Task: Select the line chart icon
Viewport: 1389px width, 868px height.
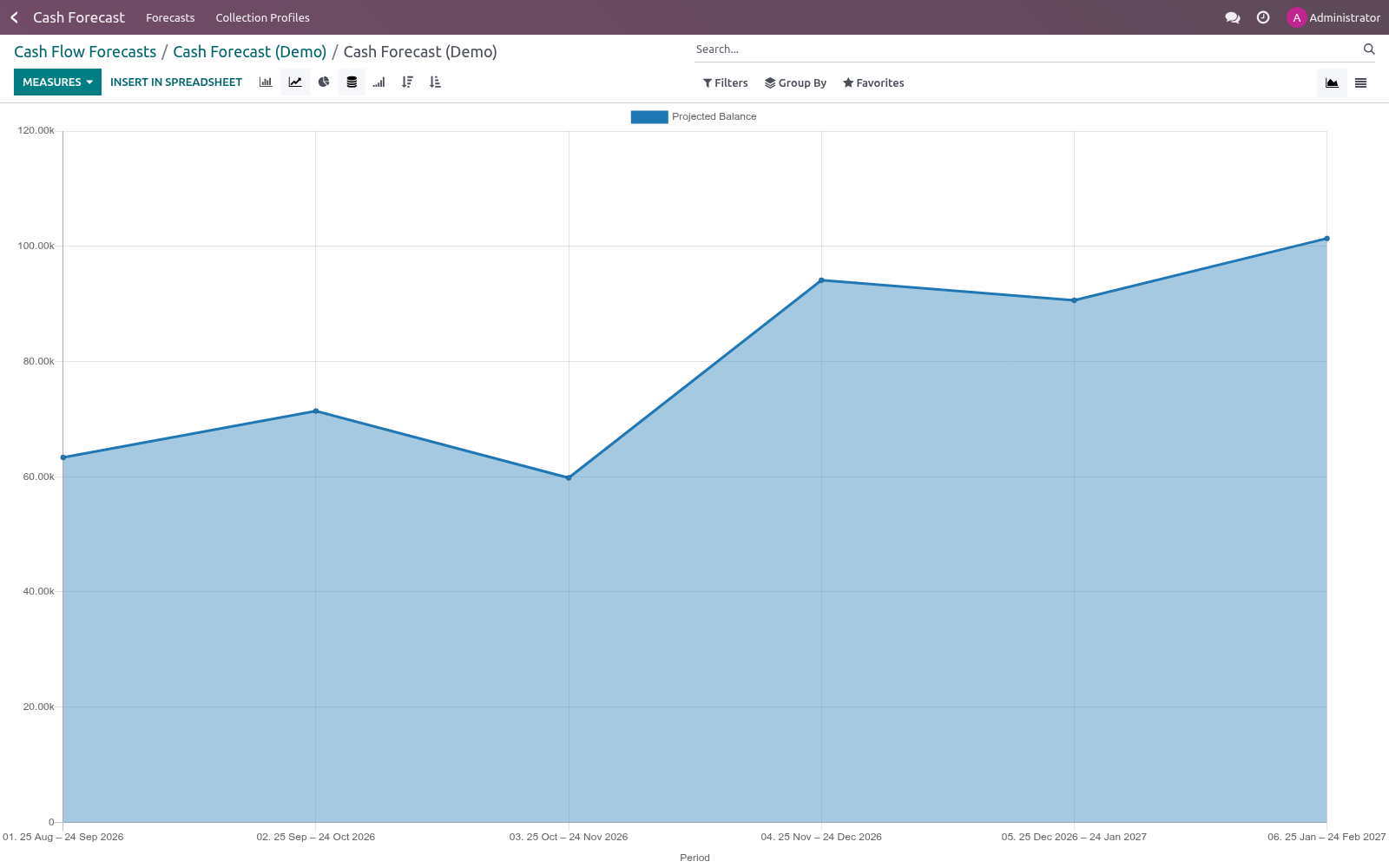Action: click(295, 82)
